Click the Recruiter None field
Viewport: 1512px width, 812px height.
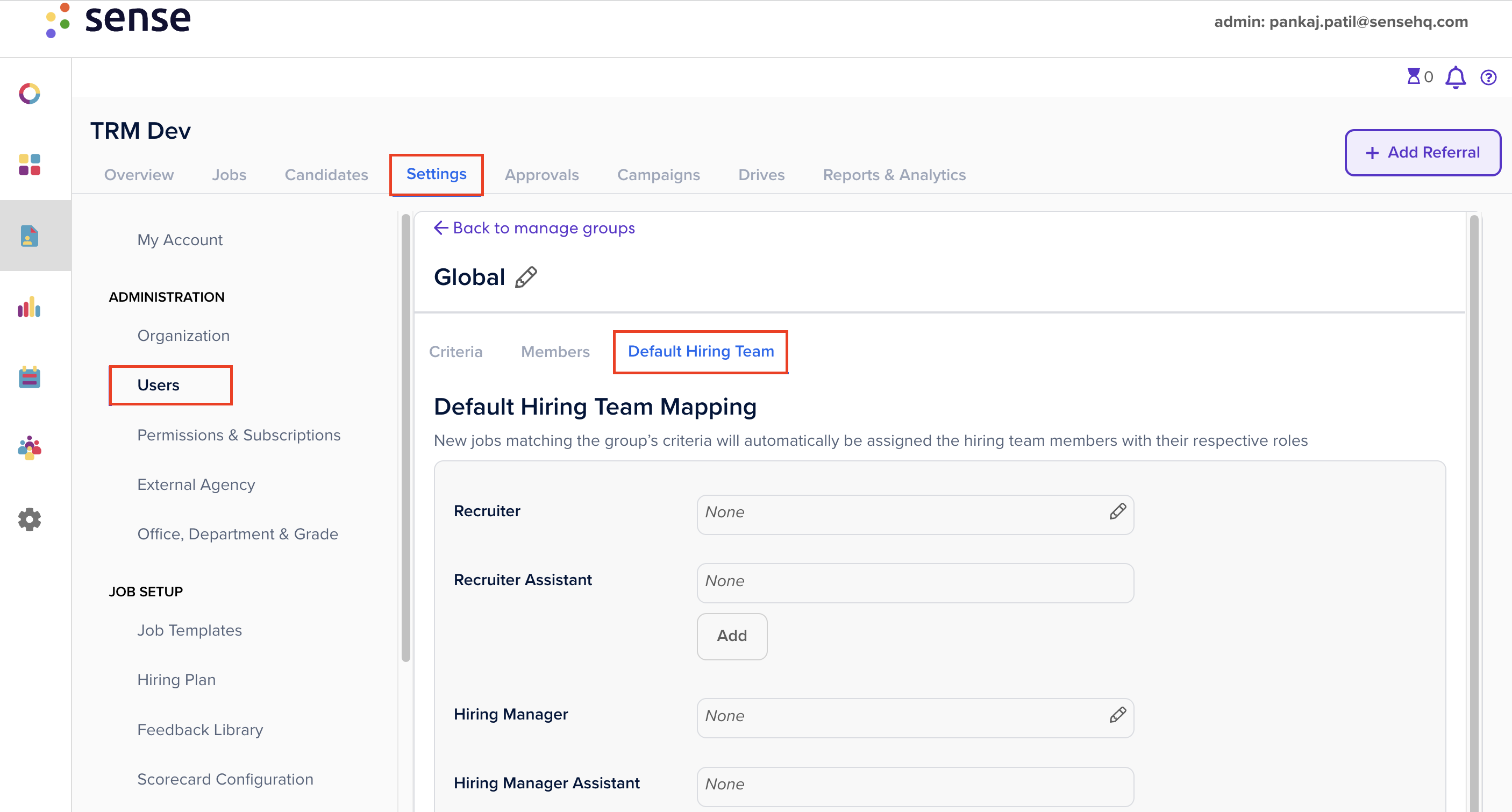pyautogui.click(x=915, y=514)
